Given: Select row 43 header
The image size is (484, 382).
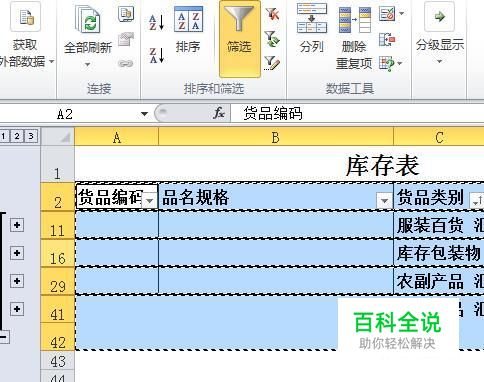Looking at the screenshot, I should [x=57, y=361].
